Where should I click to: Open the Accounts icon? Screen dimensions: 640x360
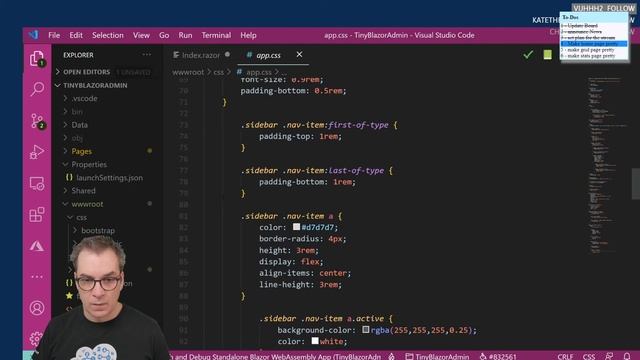tap(37, 308)
